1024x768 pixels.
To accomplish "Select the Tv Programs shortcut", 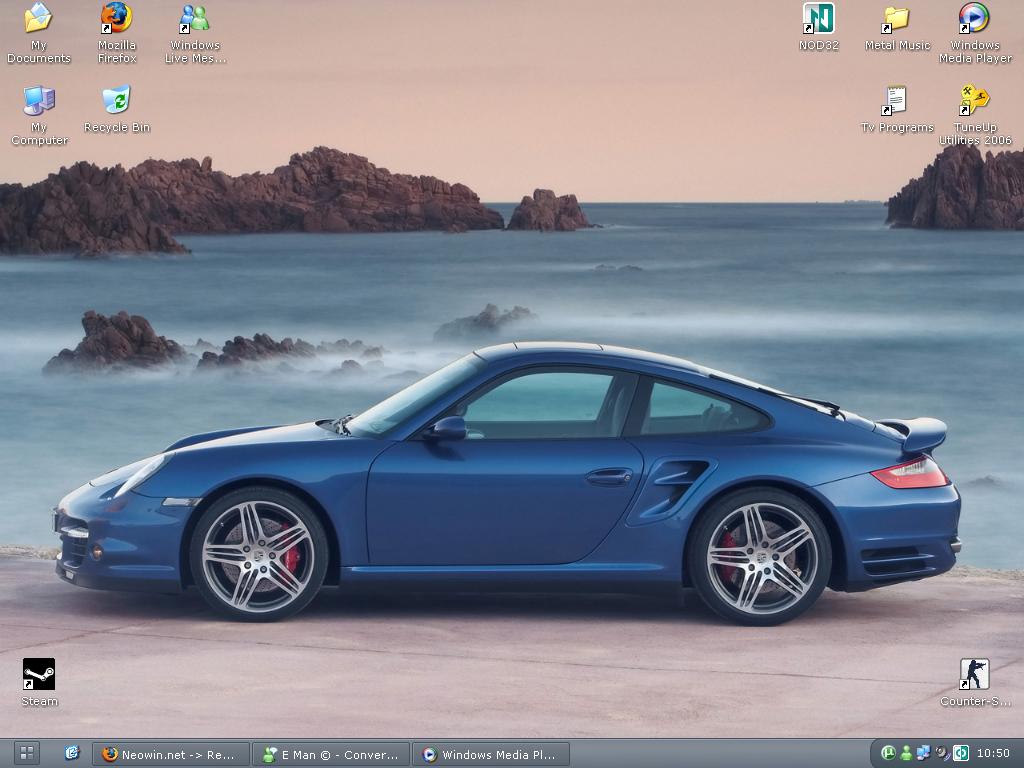I will tap(896, 101).
